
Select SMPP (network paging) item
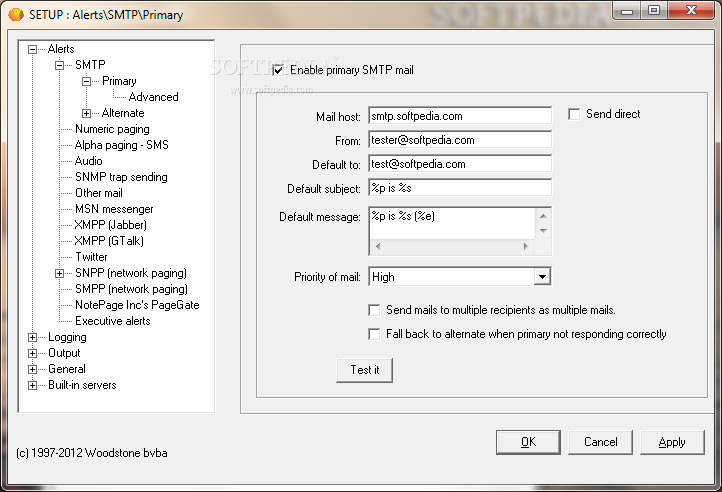(131, 289)
